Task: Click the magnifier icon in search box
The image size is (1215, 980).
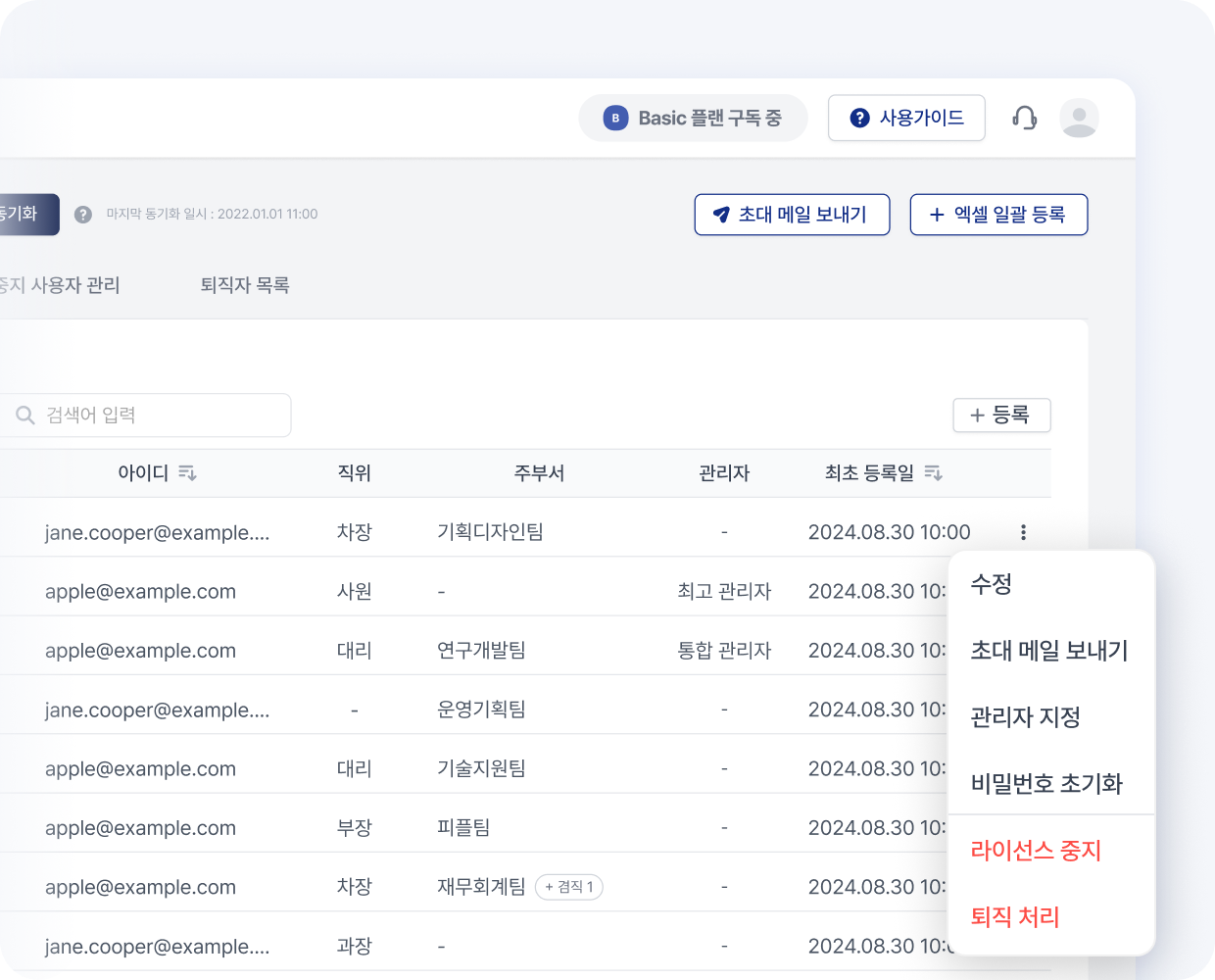Action: (25, 416)
